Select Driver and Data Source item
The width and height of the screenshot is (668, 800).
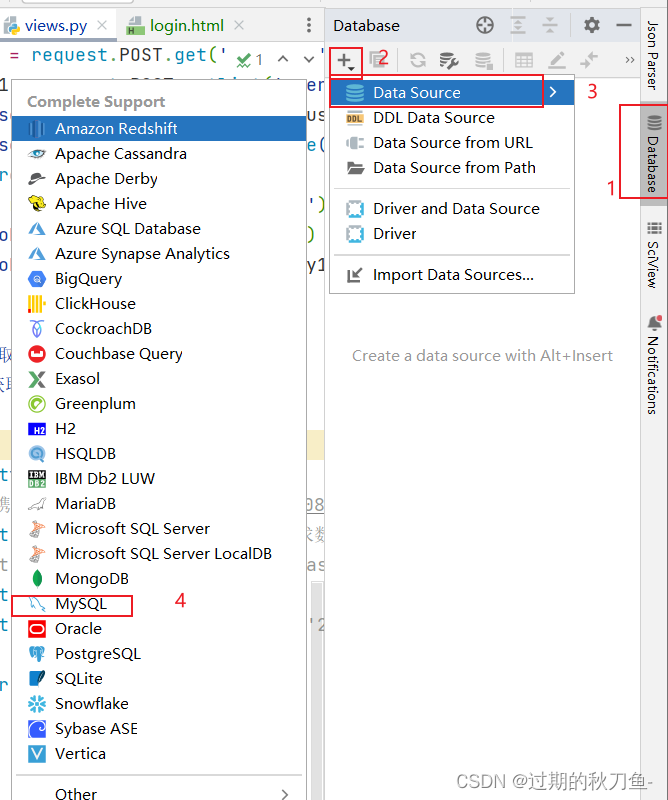[x=452, y=209]
